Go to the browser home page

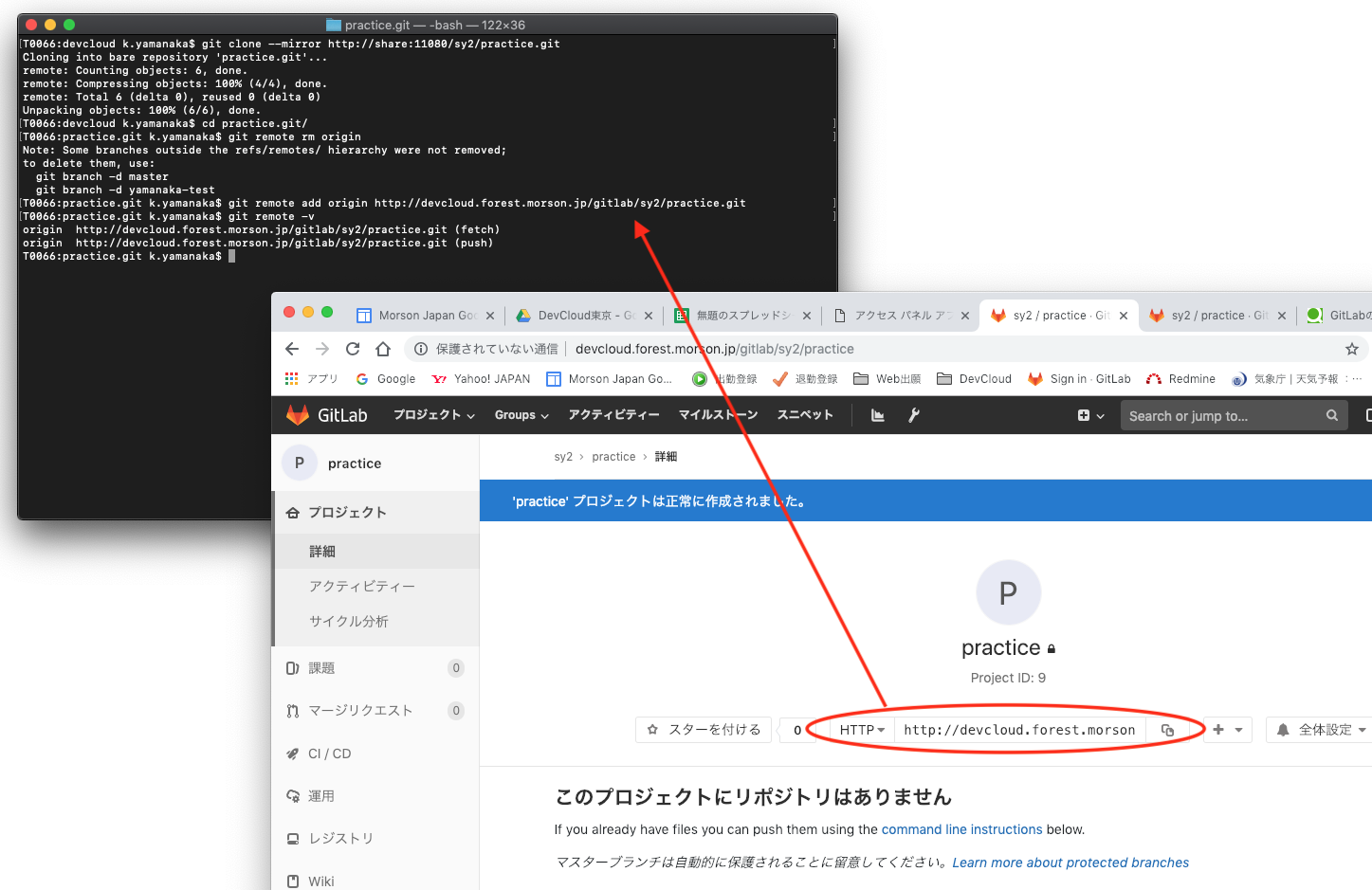point(383,349)
